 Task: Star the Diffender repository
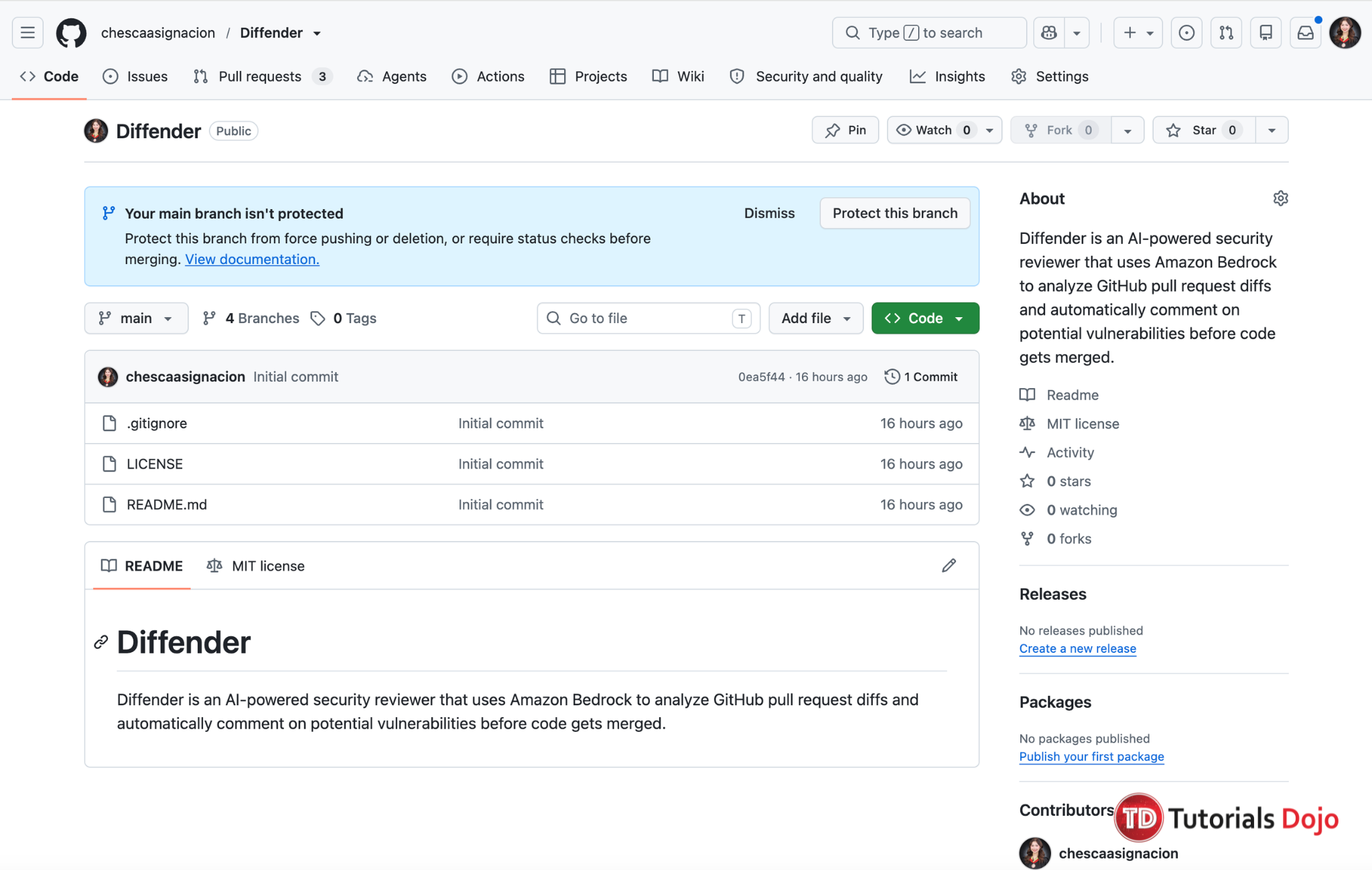pos(1204,130)
